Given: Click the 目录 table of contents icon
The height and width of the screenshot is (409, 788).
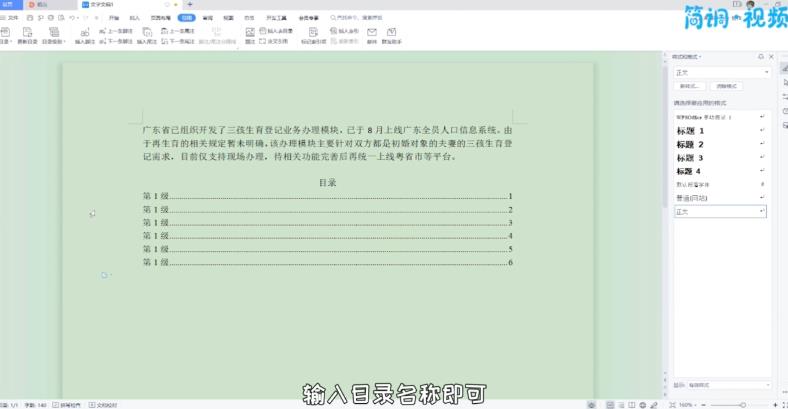Looking at the screenshot, I should 5,32.
